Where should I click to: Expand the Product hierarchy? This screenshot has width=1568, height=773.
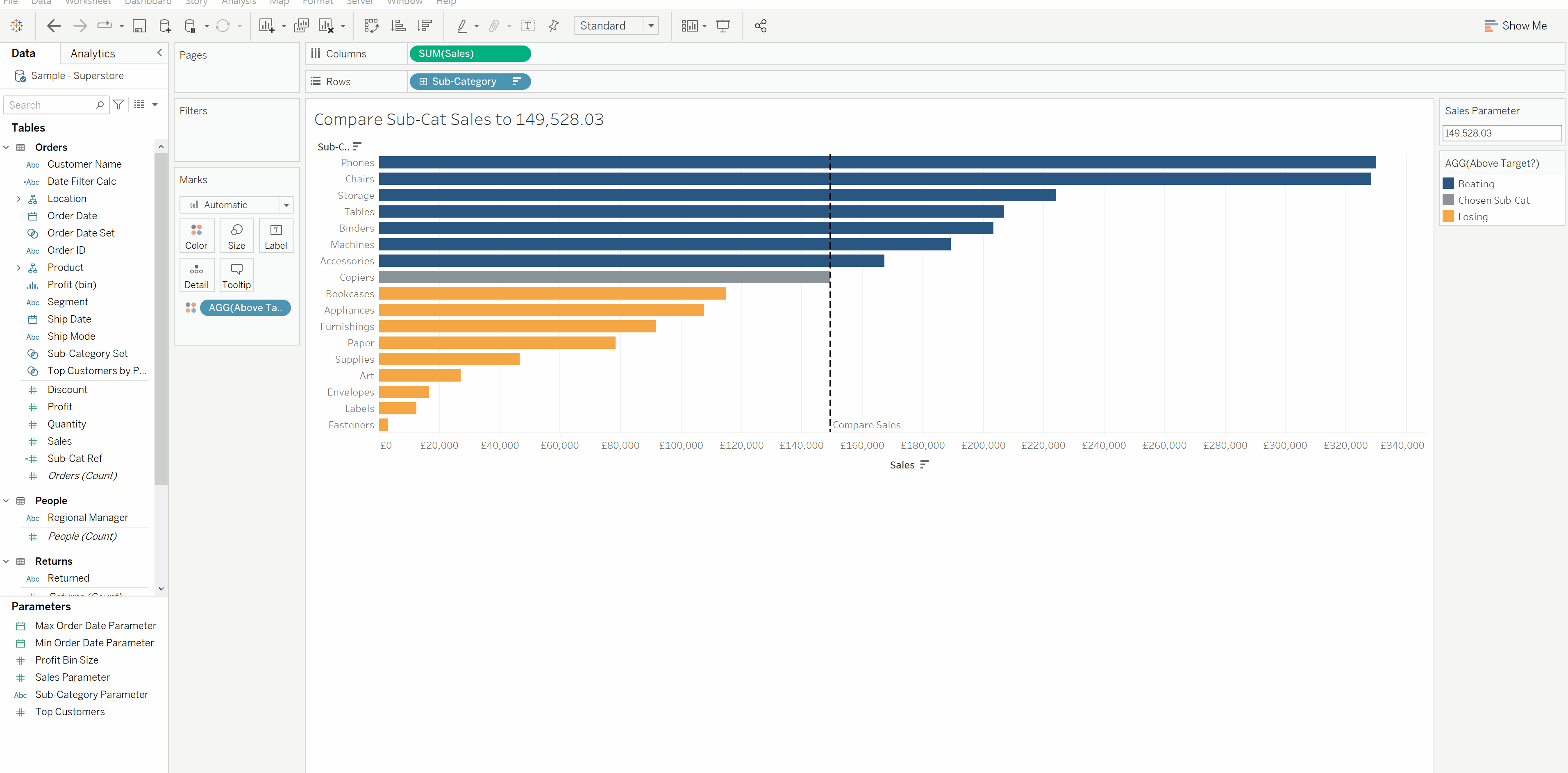(x=18, y=268)
